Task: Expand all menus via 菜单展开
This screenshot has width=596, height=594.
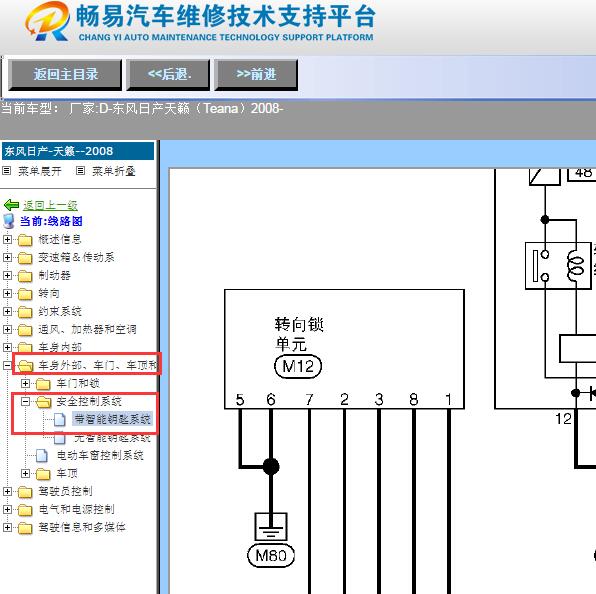Action: pos(40,171)
